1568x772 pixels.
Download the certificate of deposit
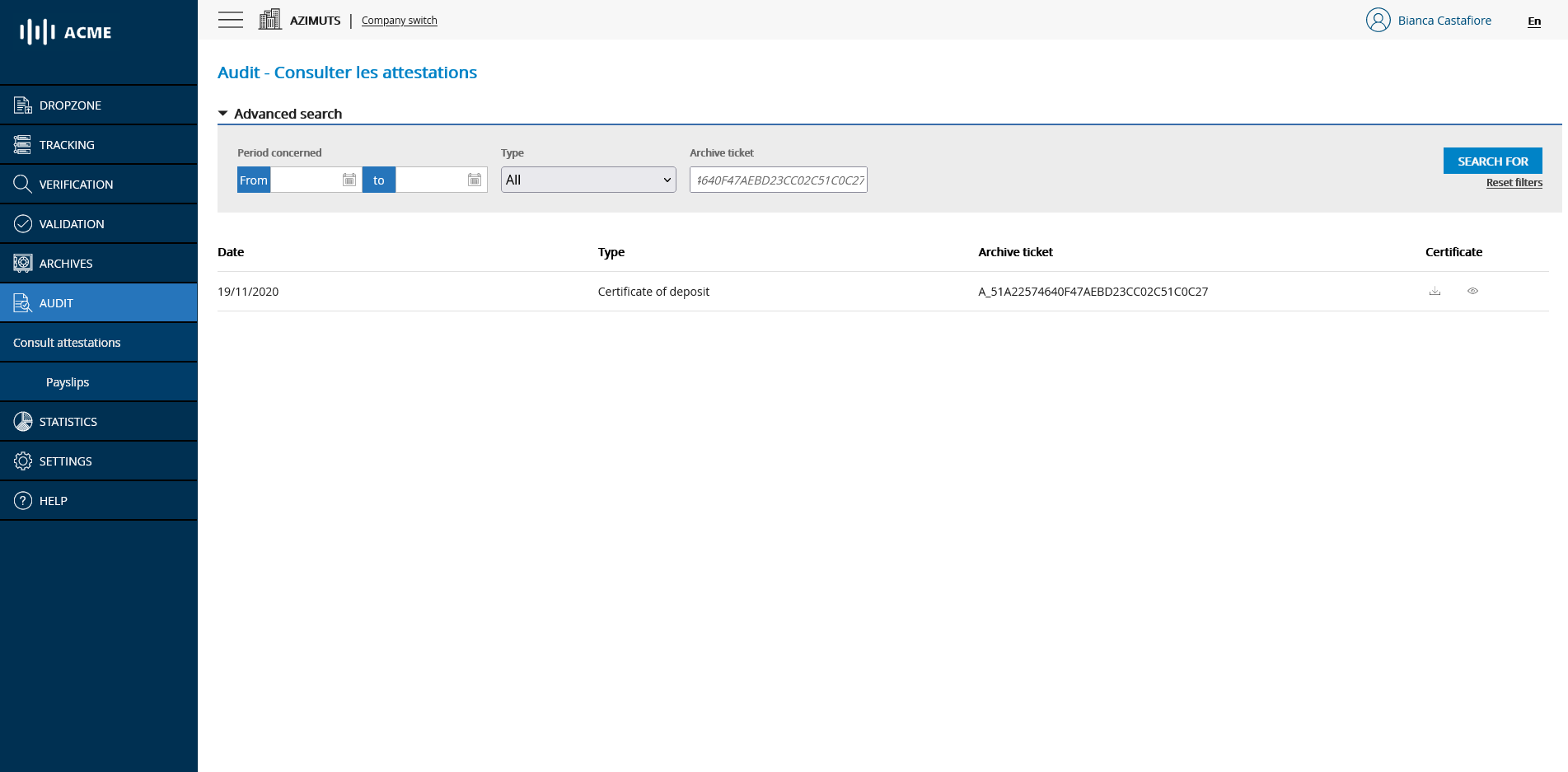(x=1435, y=291)
